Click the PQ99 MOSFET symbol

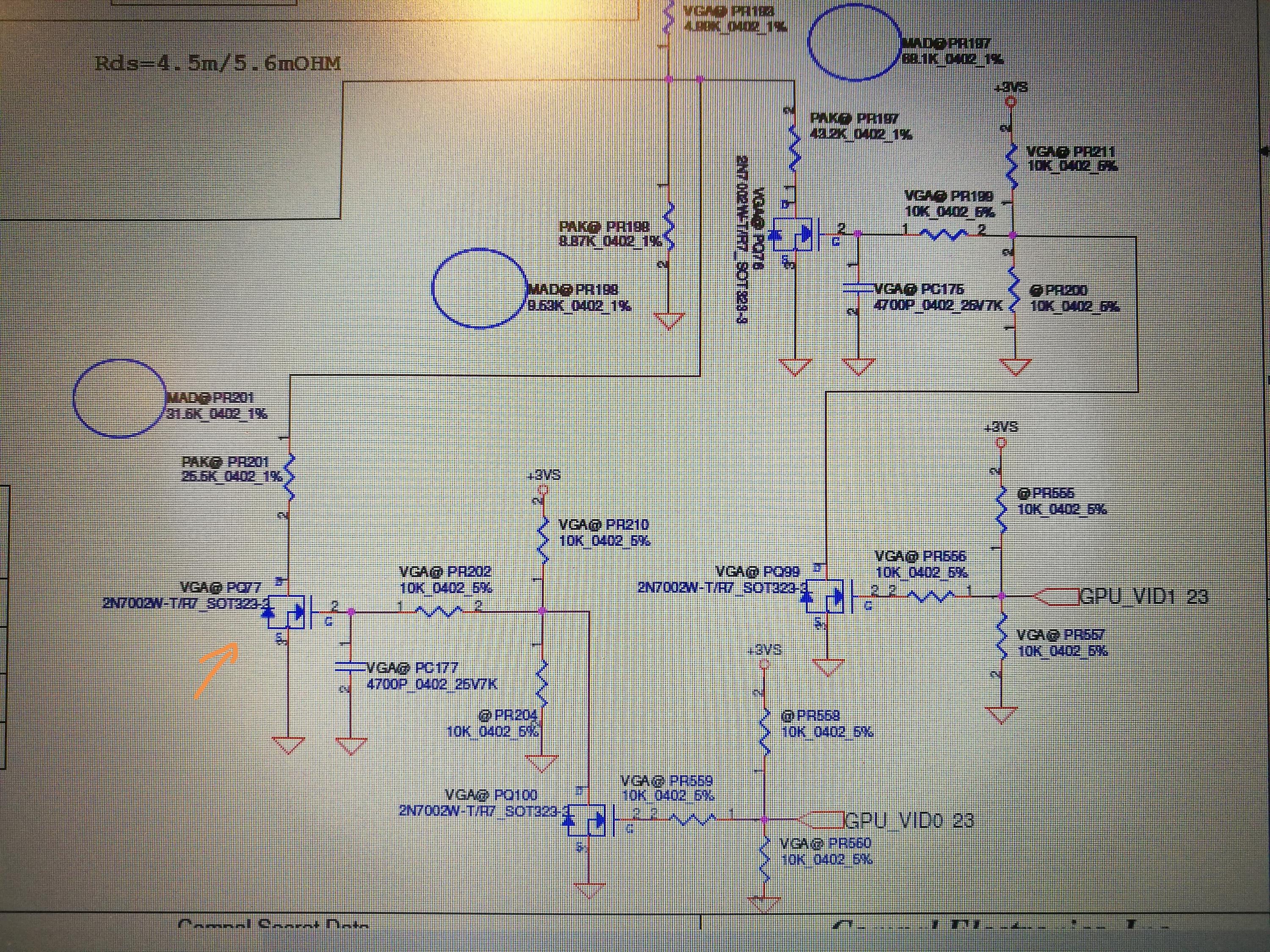coord(825,597)
